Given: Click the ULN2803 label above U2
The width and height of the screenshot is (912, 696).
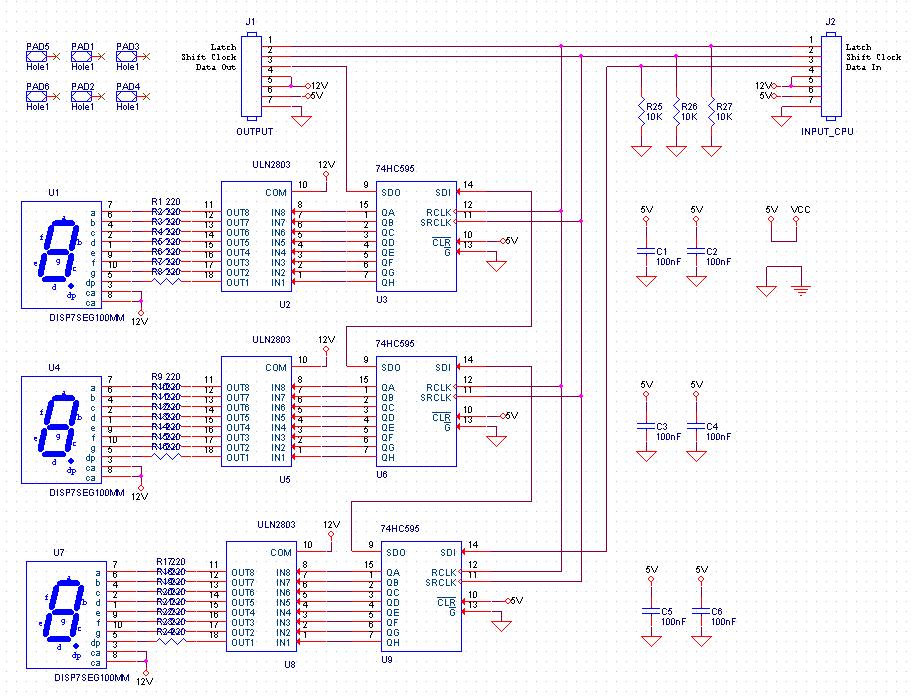Looking at the screenshot, I should 271,165.
